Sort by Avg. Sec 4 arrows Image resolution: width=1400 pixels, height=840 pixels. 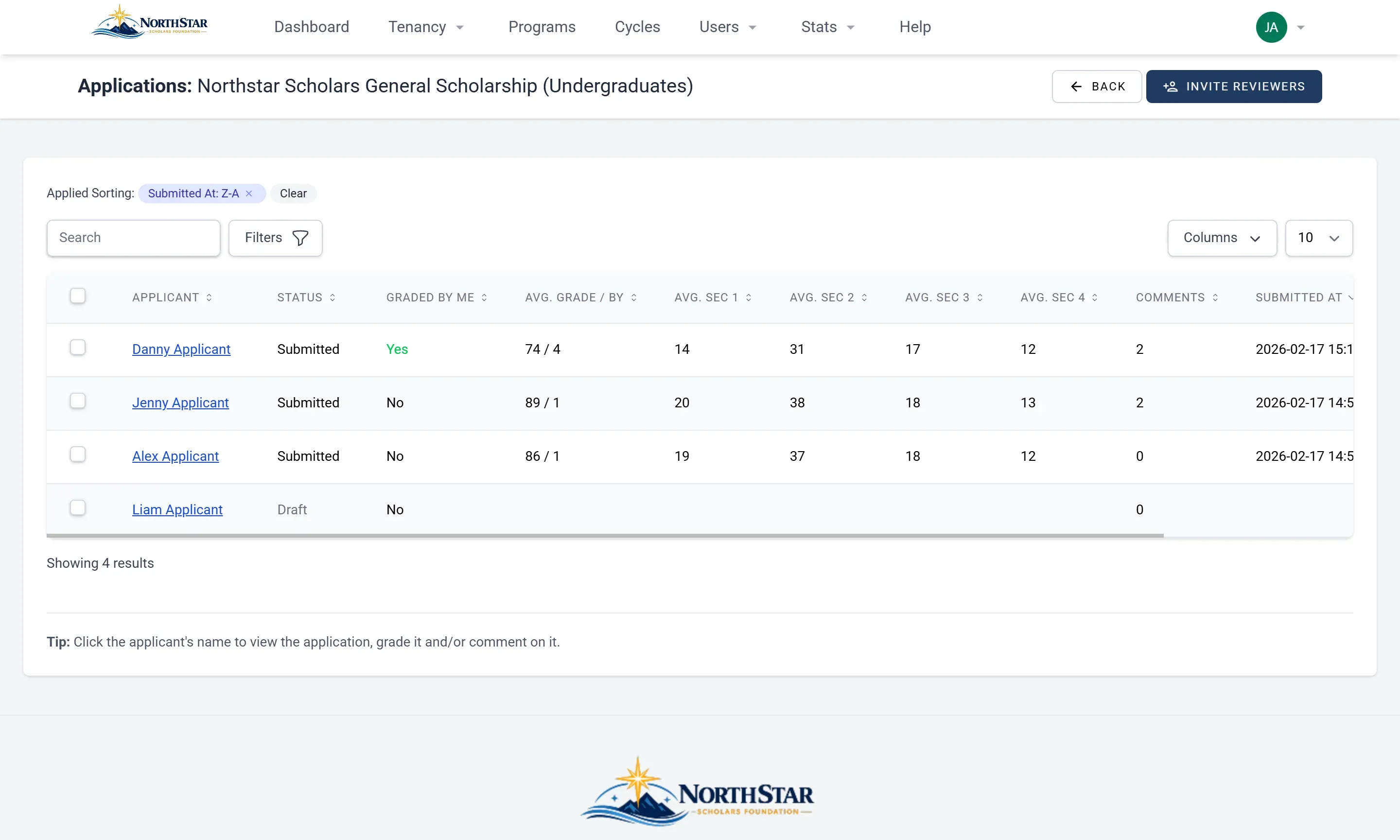click(1095, 297)
